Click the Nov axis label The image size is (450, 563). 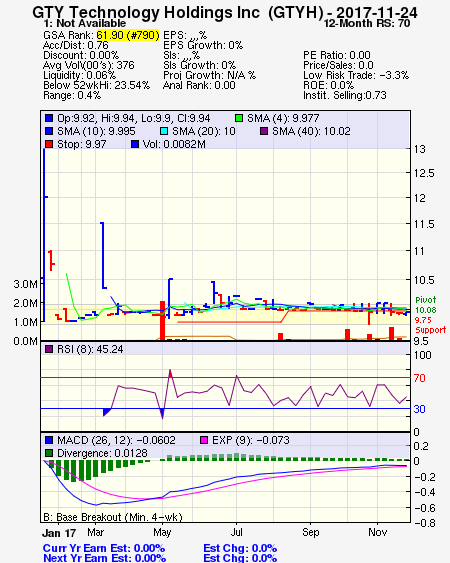tap(377, 532)
